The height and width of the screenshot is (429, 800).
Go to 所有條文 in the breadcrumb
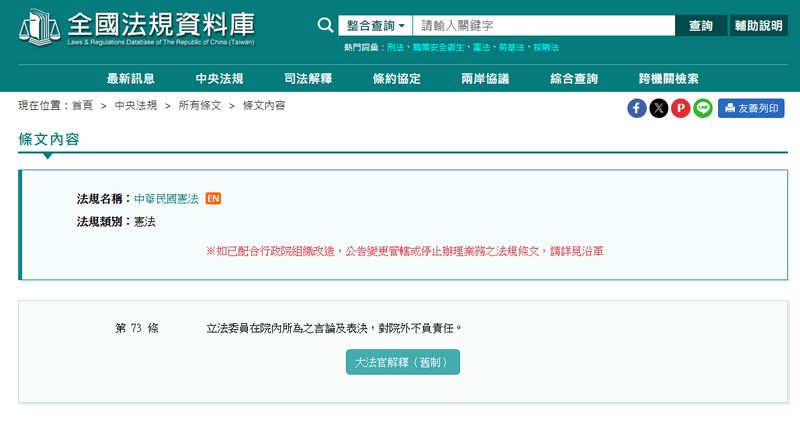[x=200, y=106]
